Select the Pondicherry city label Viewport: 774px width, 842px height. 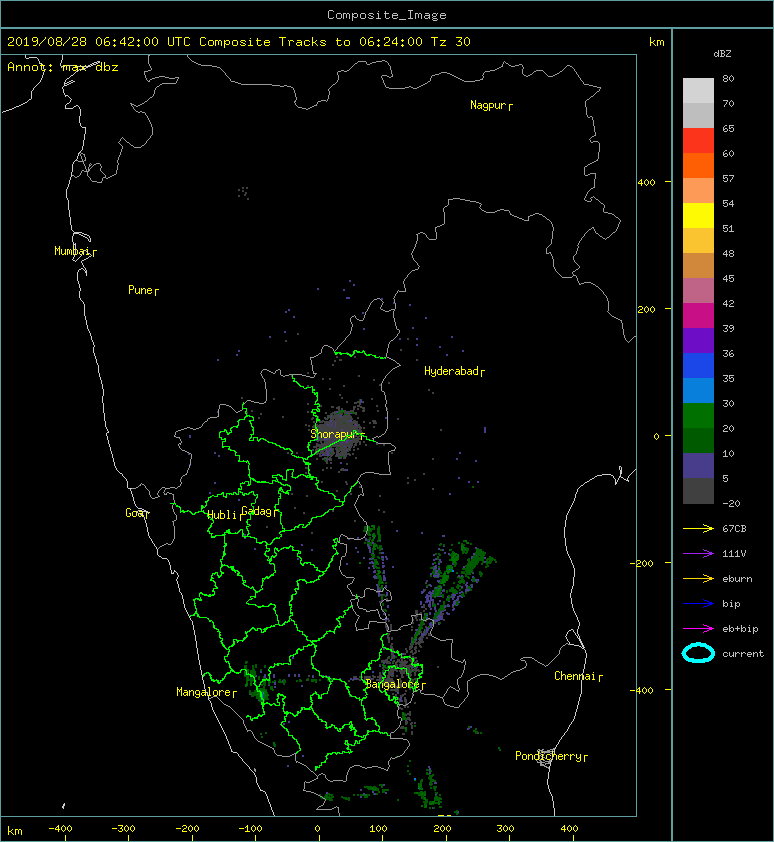tap(551, 756)
